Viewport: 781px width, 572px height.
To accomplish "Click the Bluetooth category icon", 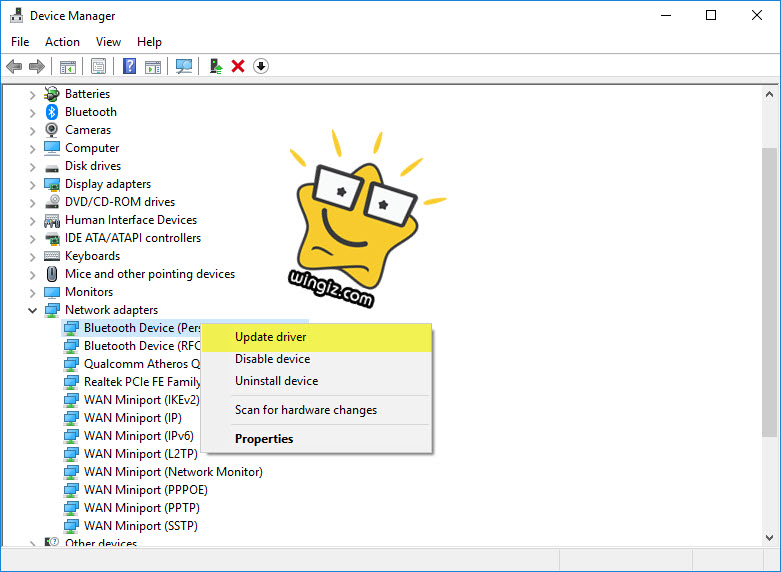I will (52, 112).
